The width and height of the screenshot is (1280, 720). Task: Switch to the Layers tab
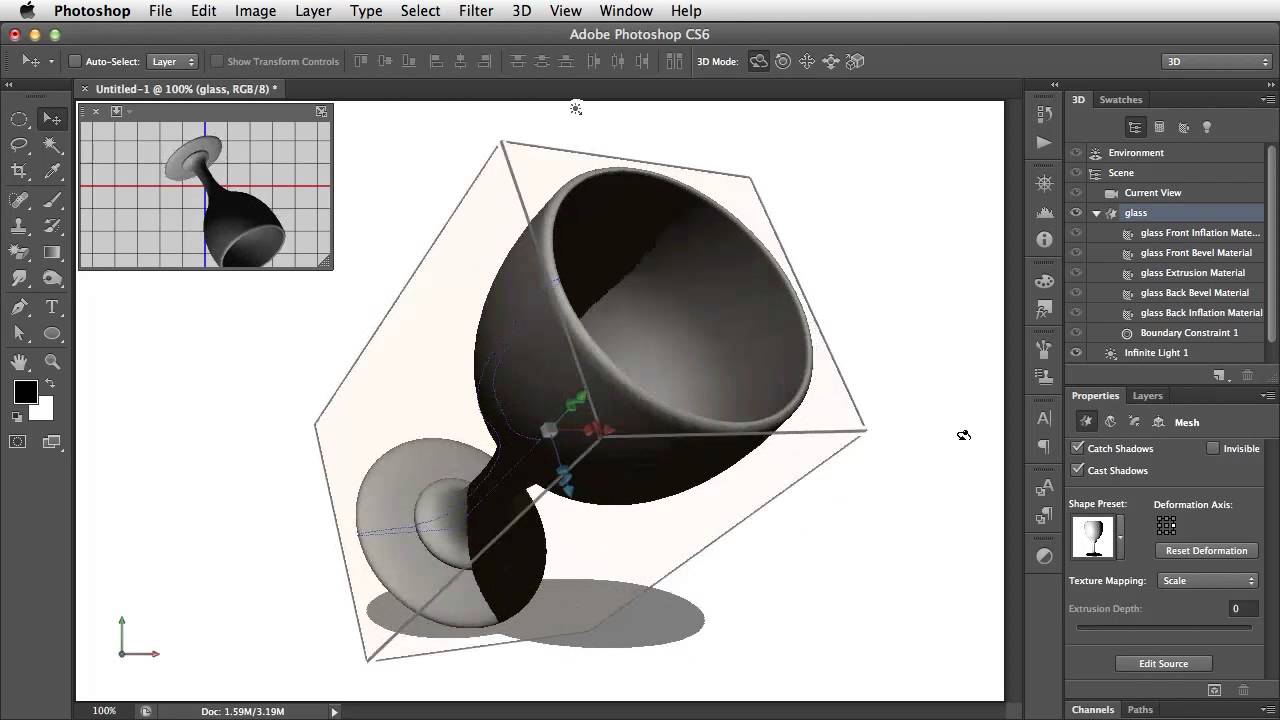pos(1147,395)
